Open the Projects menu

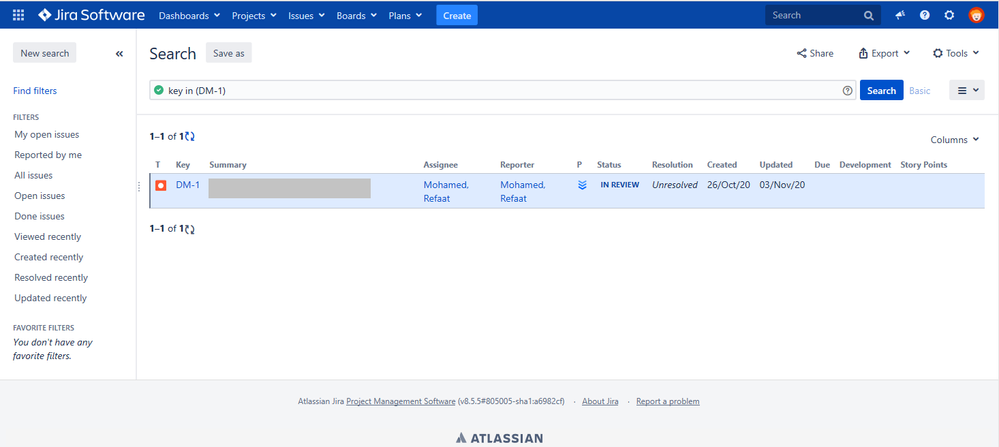254,15
